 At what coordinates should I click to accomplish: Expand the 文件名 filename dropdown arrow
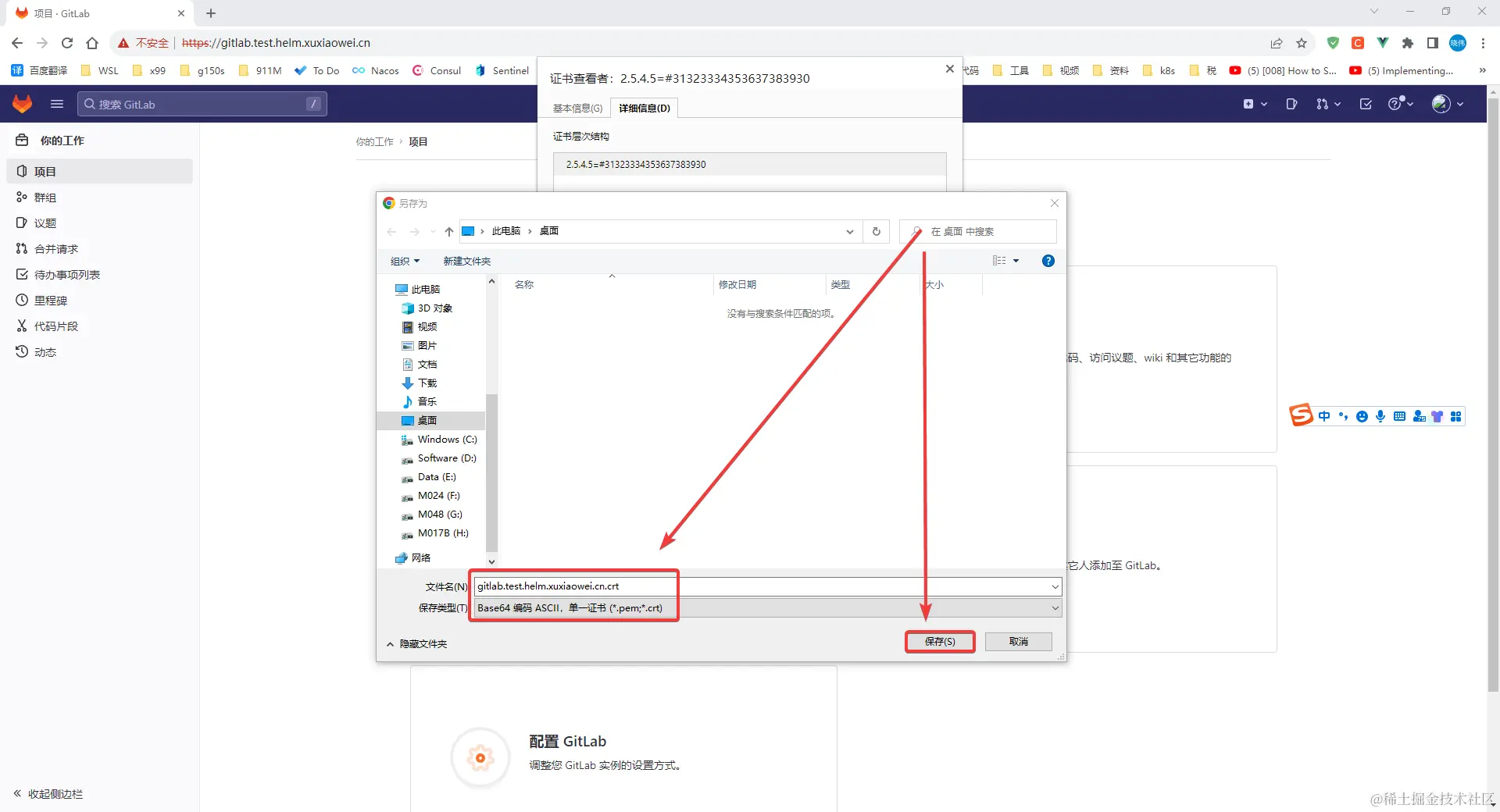click(x=1055, y=586)
